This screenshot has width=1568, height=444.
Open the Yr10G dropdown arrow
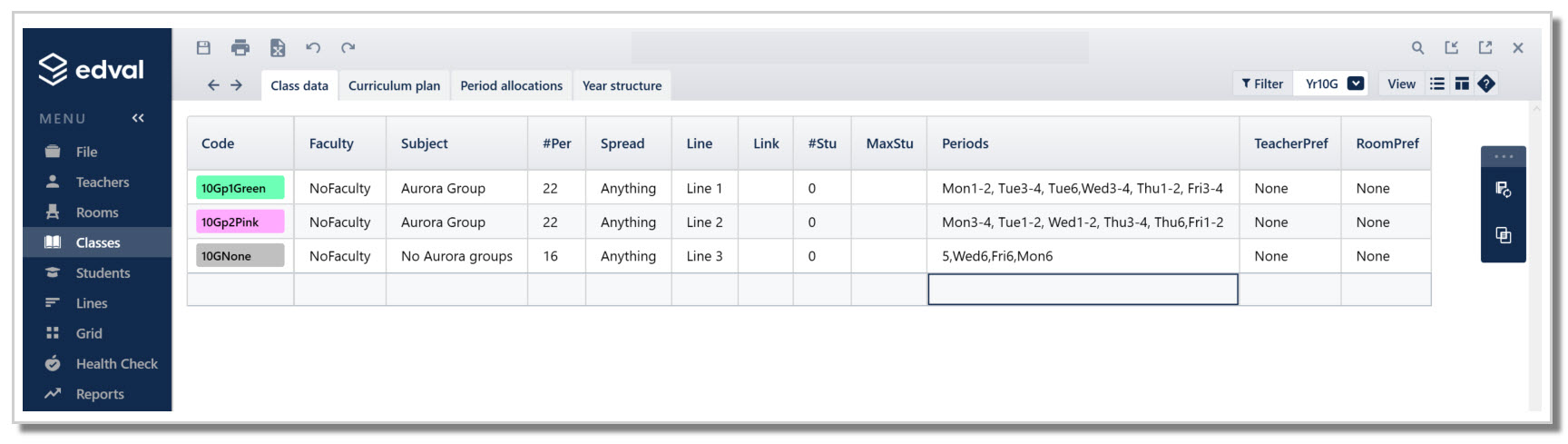[1356, 84]
